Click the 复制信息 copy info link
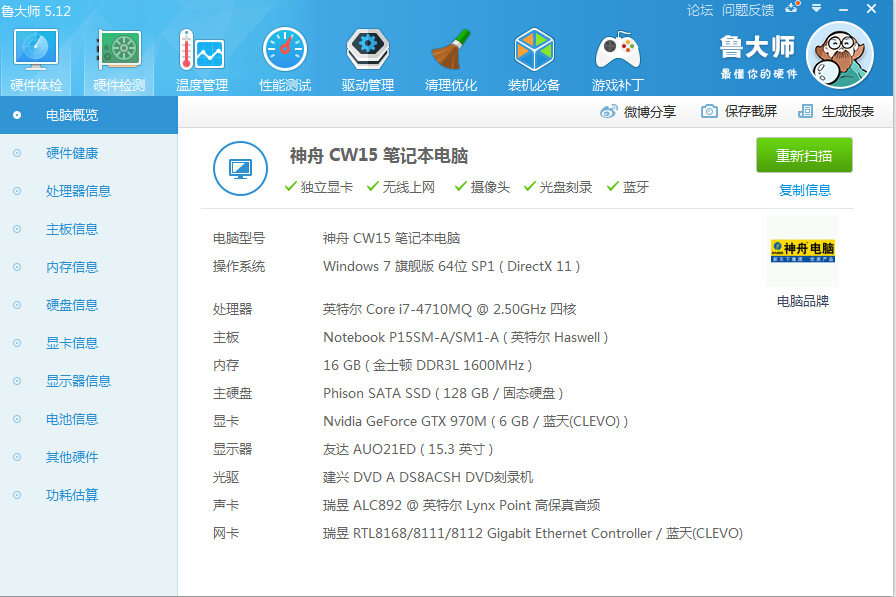Image resolution: width=896 pixels, height=597 pixels. [805, 190]
